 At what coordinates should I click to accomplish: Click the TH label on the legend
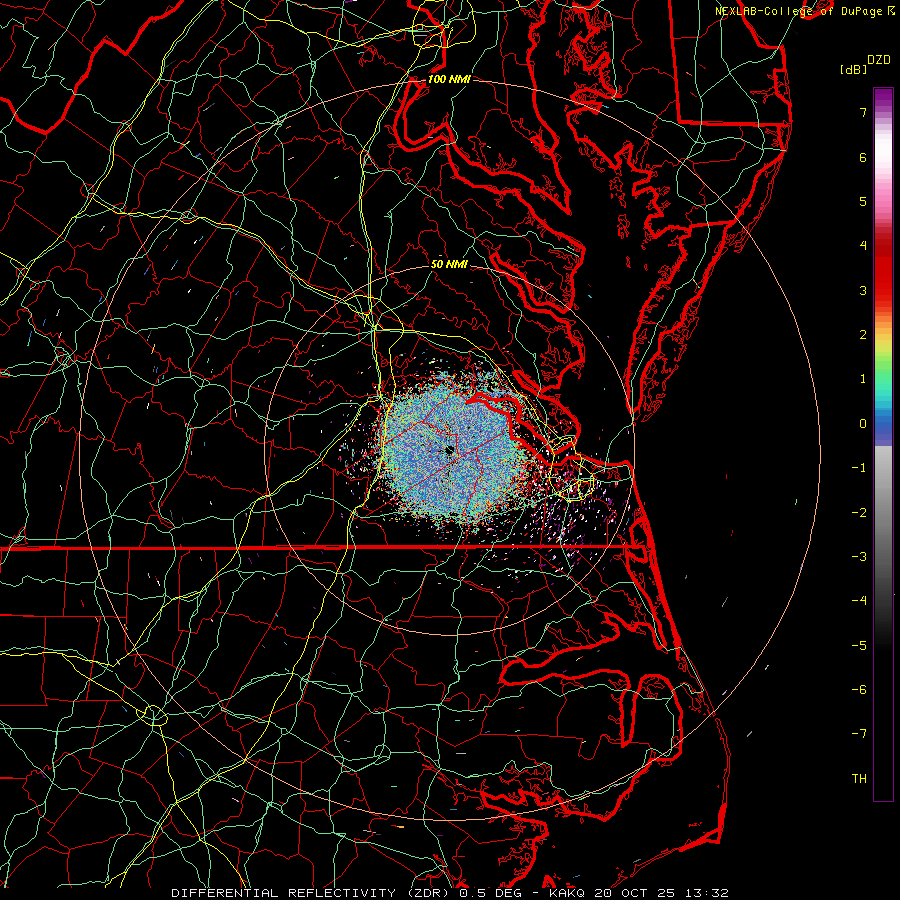click(x=859, y=778)
